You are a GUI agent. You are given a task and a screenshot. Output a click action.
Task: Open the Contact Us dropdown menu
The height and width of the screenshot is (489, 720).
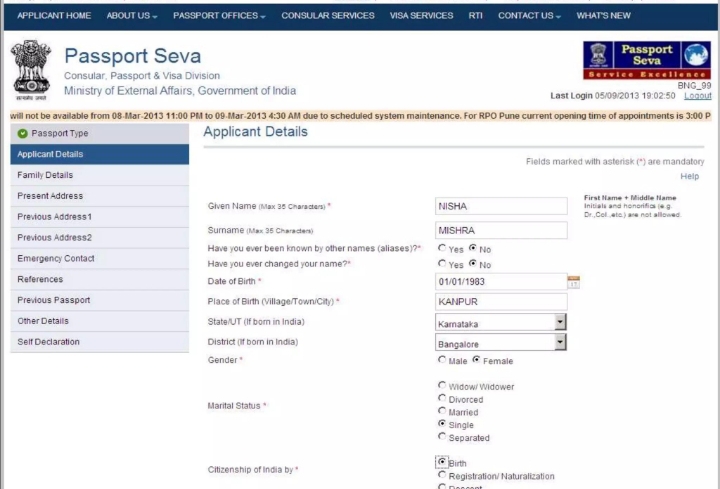pyautogui.click(x=529, y=16)
